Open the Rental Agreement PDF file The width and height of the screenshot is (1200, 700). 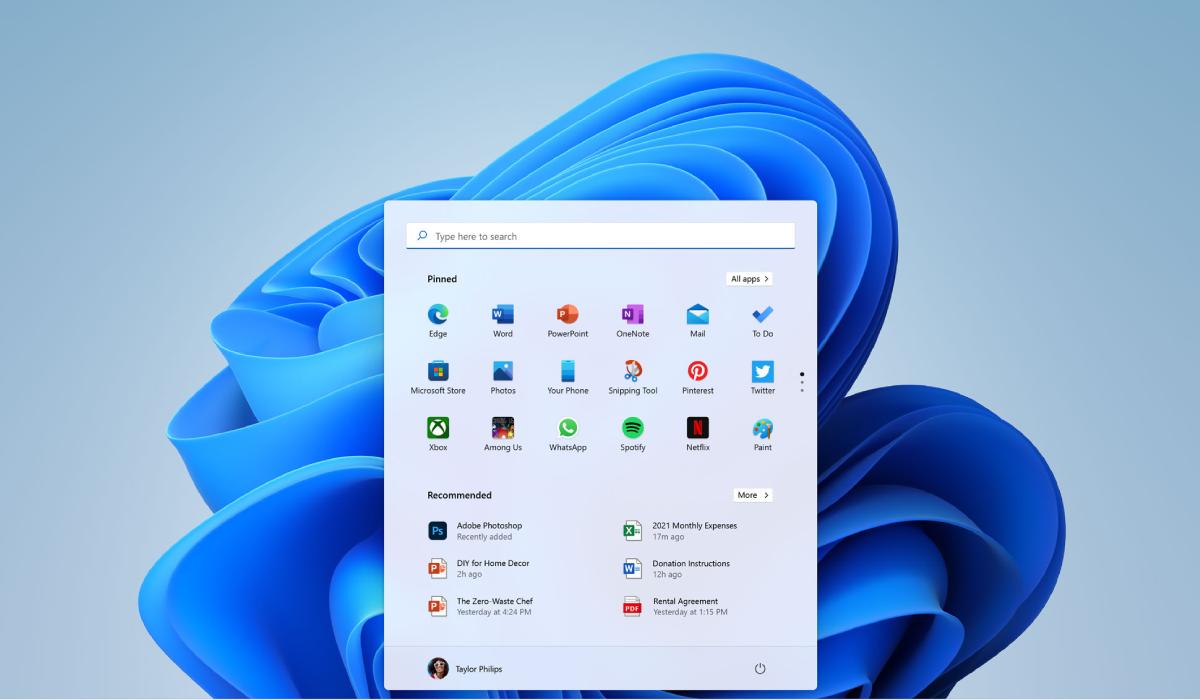(x=684, y=606)
